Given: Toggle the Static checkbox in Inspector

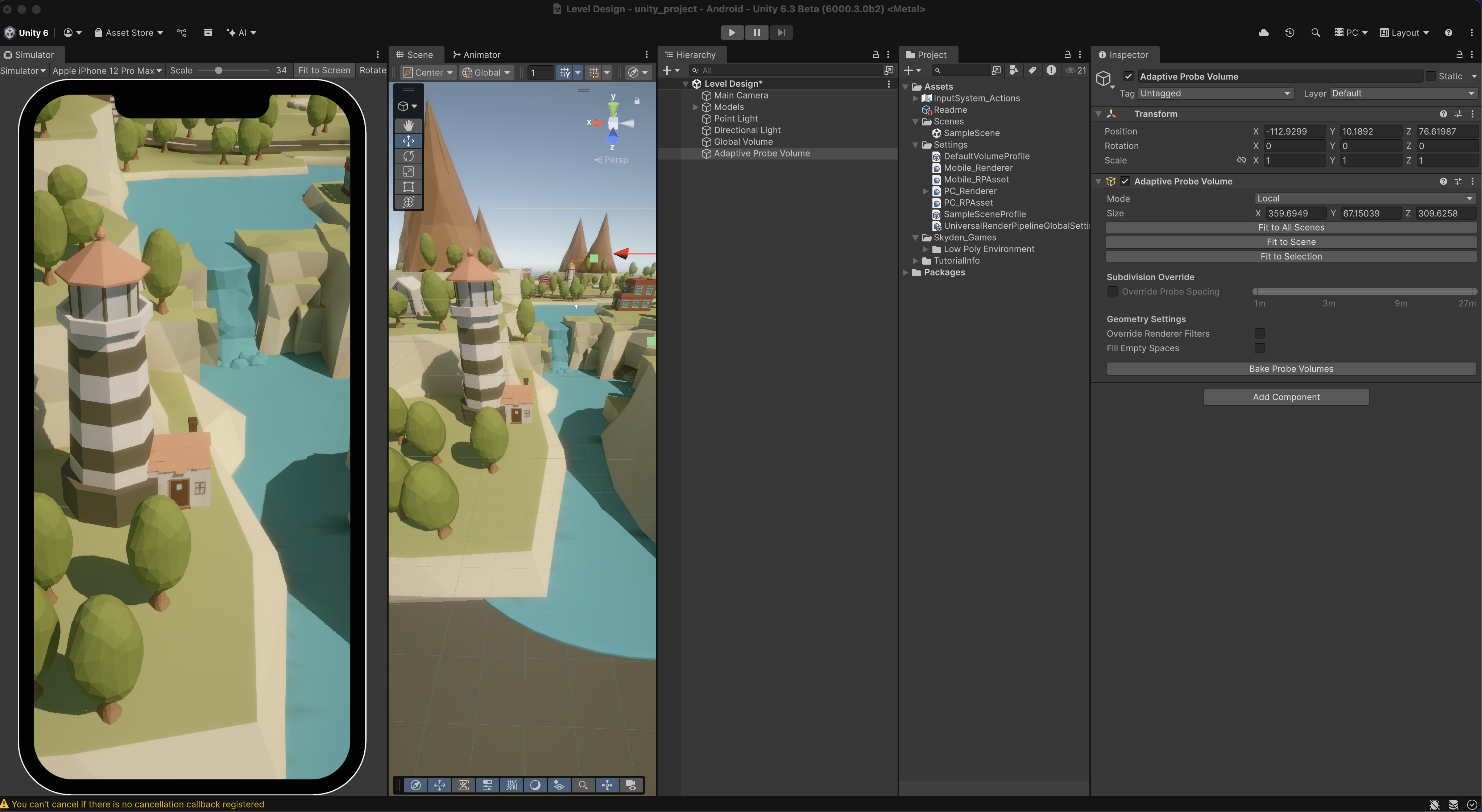Looking at the screenshot, I should (x=1430, y=76).
